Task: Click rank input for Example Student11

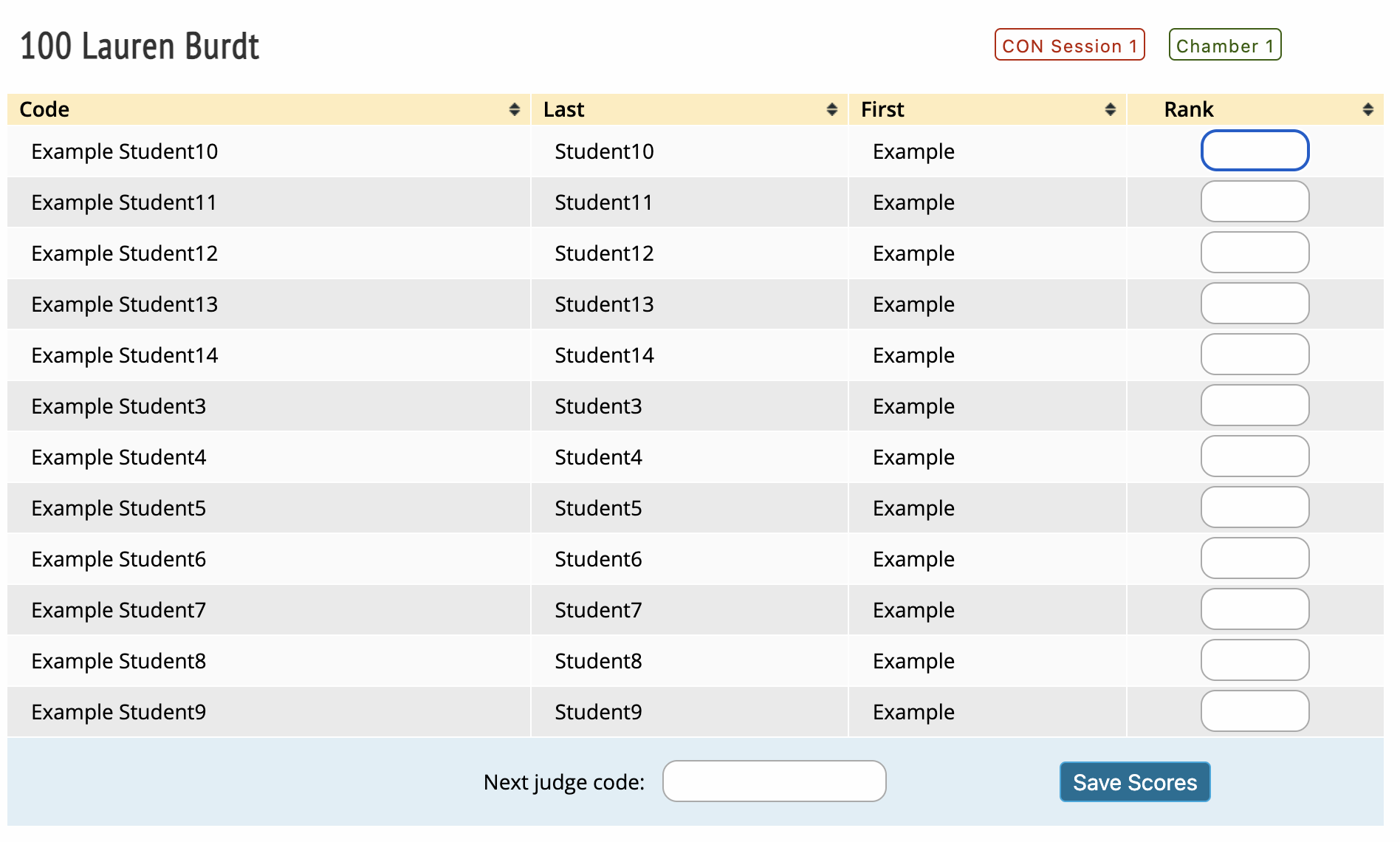Action: [1255, 202]
